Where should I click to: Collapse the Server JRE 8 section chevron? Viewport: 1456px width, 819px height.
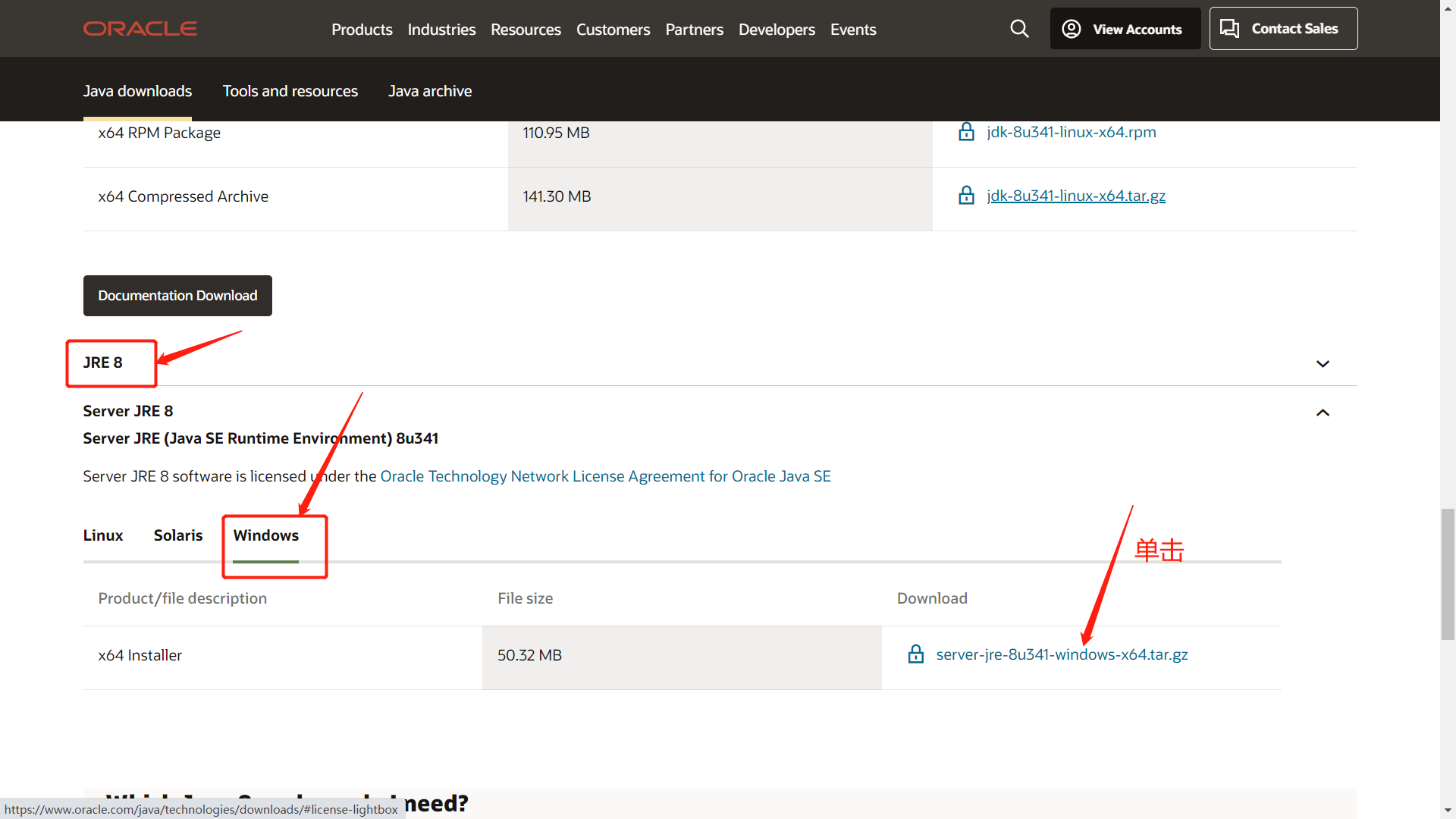pos(1323,413)
